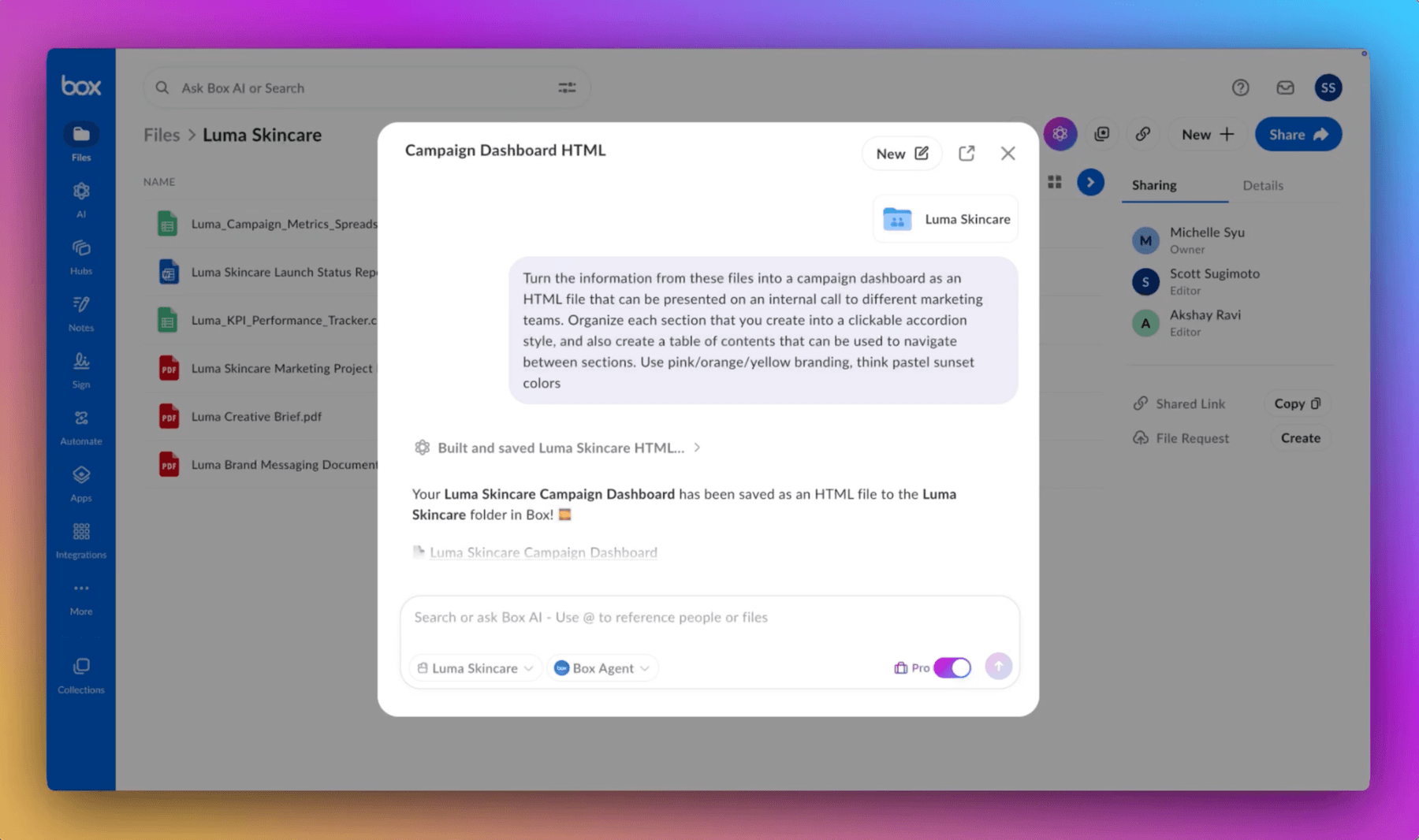Open Collections from the sidebar

(81, 676)
